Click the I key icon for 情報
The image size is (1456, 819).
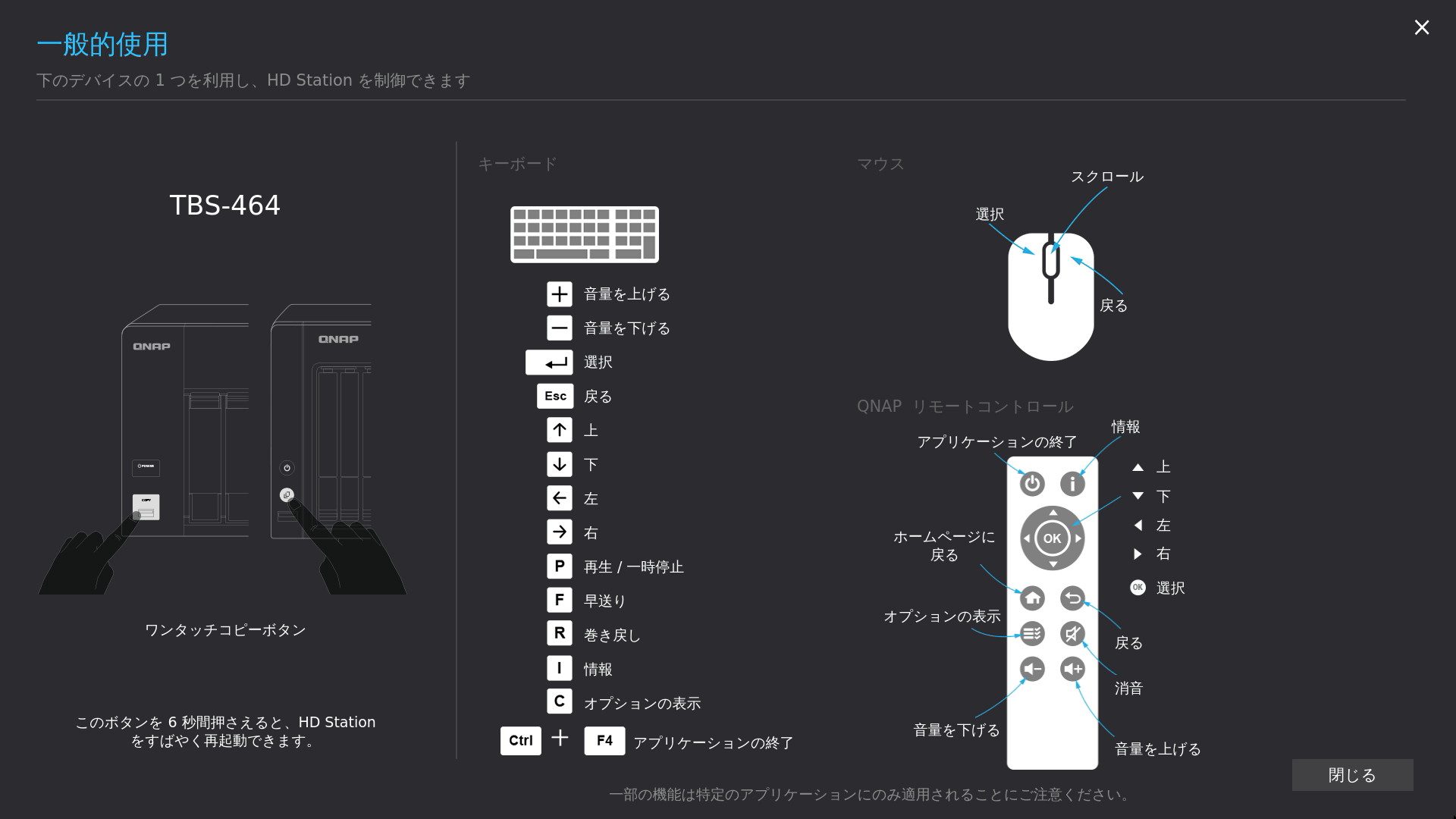pos(559,668)
